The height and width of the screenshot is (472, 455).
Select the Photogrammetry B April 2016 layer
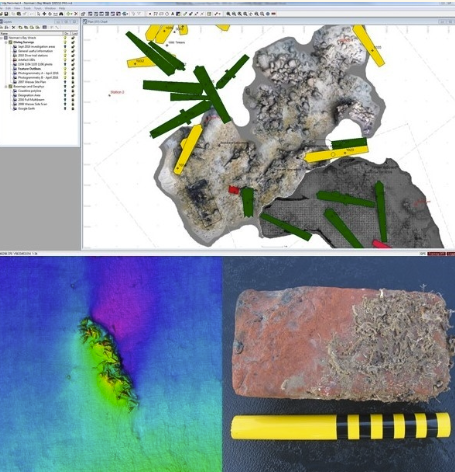point(38,78)
